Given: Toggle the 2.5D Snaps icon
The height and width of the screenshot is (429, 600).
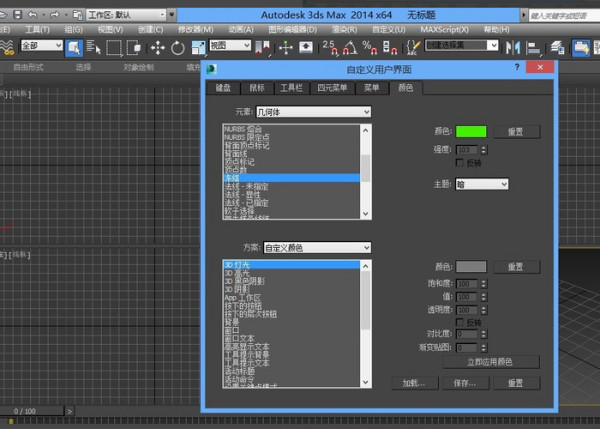Looking at the screenshot, I should (x=330, y=47).
